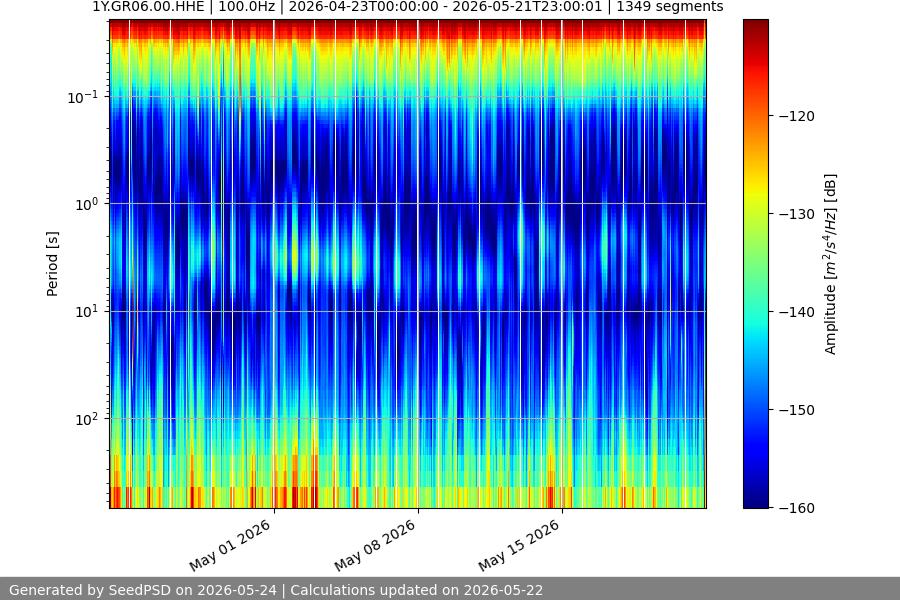Click the −130 colorbar tick label
Viewport: 900px width, 600px height.
click(x=797, y=214)
